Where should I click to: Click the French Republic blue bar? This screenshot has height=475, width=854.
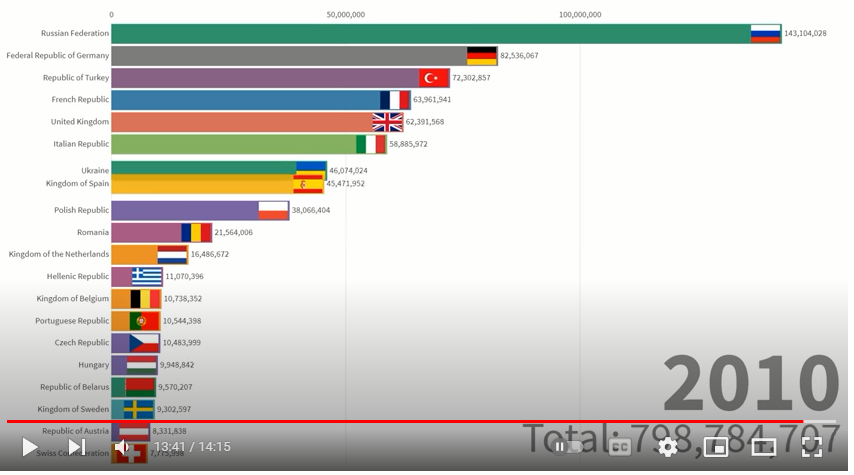245,100
